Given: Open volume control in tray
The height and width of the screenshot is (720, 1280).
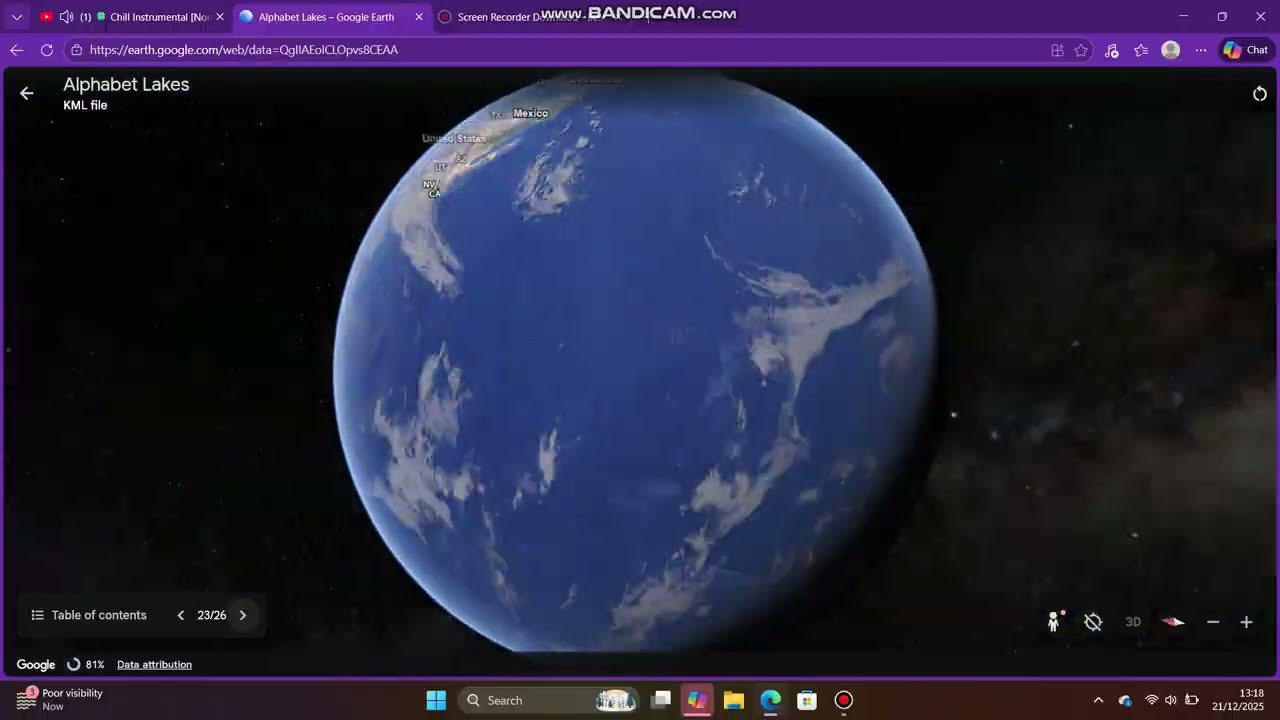Looking at the screenshot, I should [1171, 700].
